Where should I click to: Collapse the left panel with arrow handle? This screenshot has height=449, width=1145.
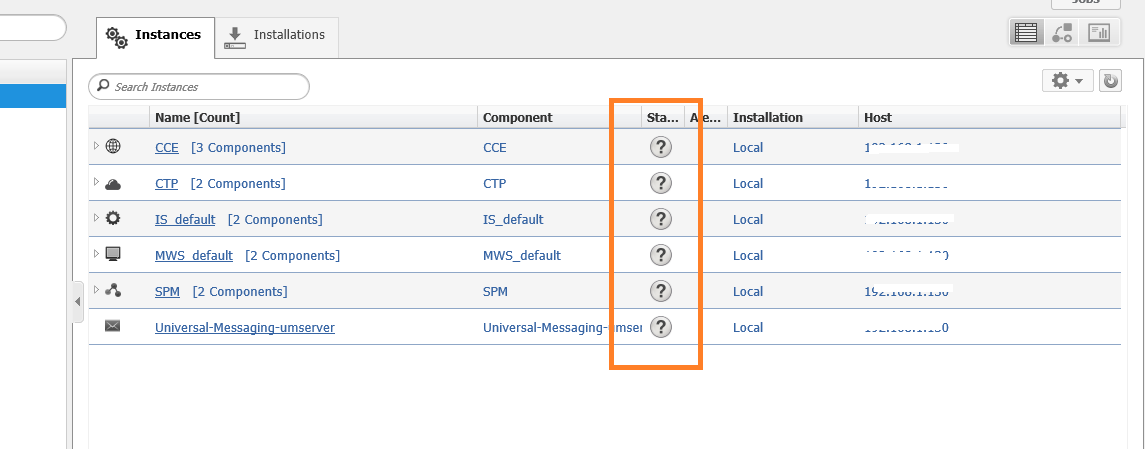[78, 301]
